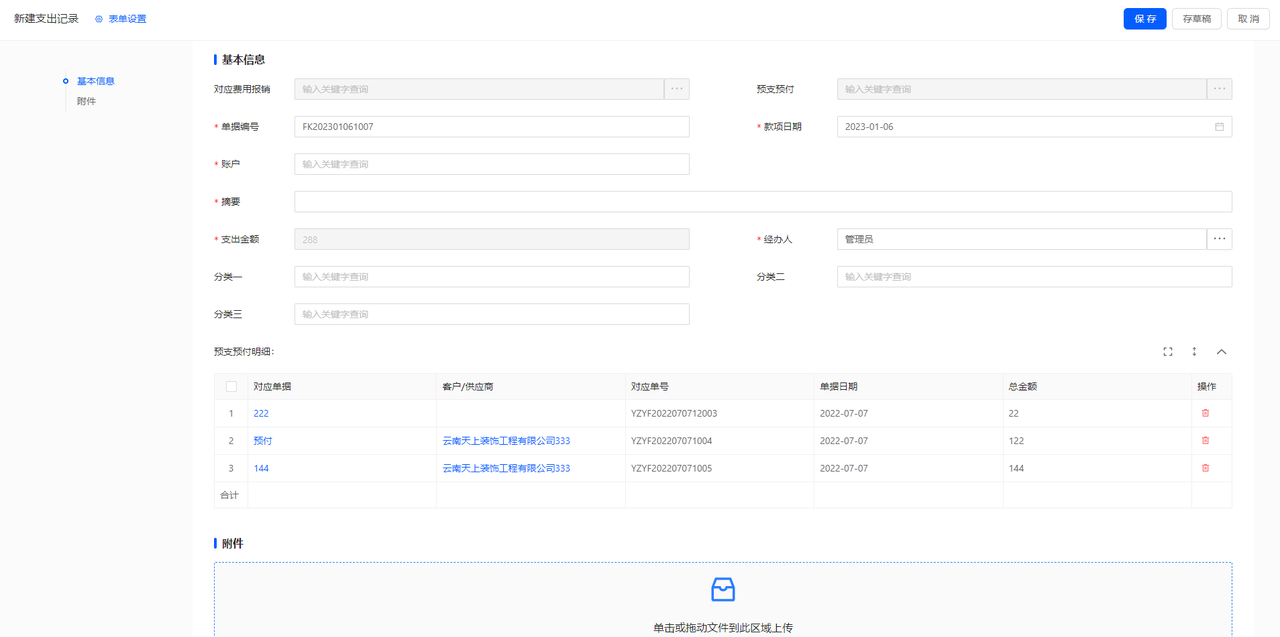
Task: Edit the 单据编号 field
Action: 492,127
